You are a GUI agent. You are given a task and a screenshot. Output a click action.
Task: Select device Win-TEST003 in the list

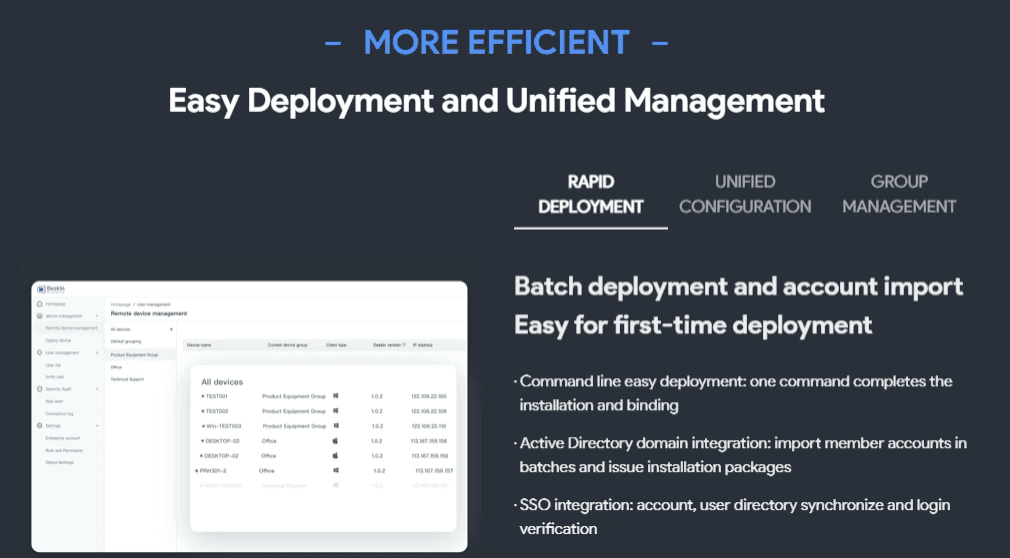click(x=222, y=426)
